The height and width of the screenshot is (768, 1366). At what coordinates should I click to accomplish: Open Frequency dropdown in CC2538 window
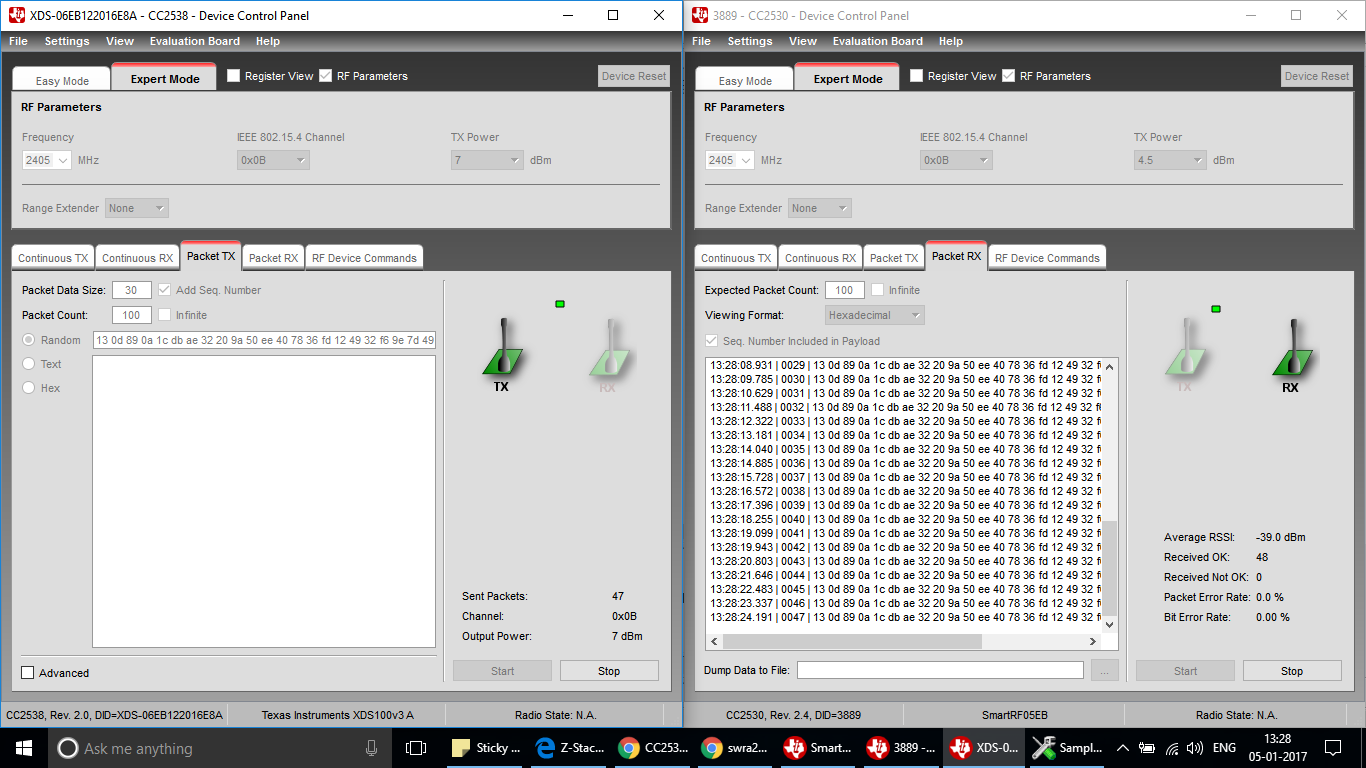46,160
